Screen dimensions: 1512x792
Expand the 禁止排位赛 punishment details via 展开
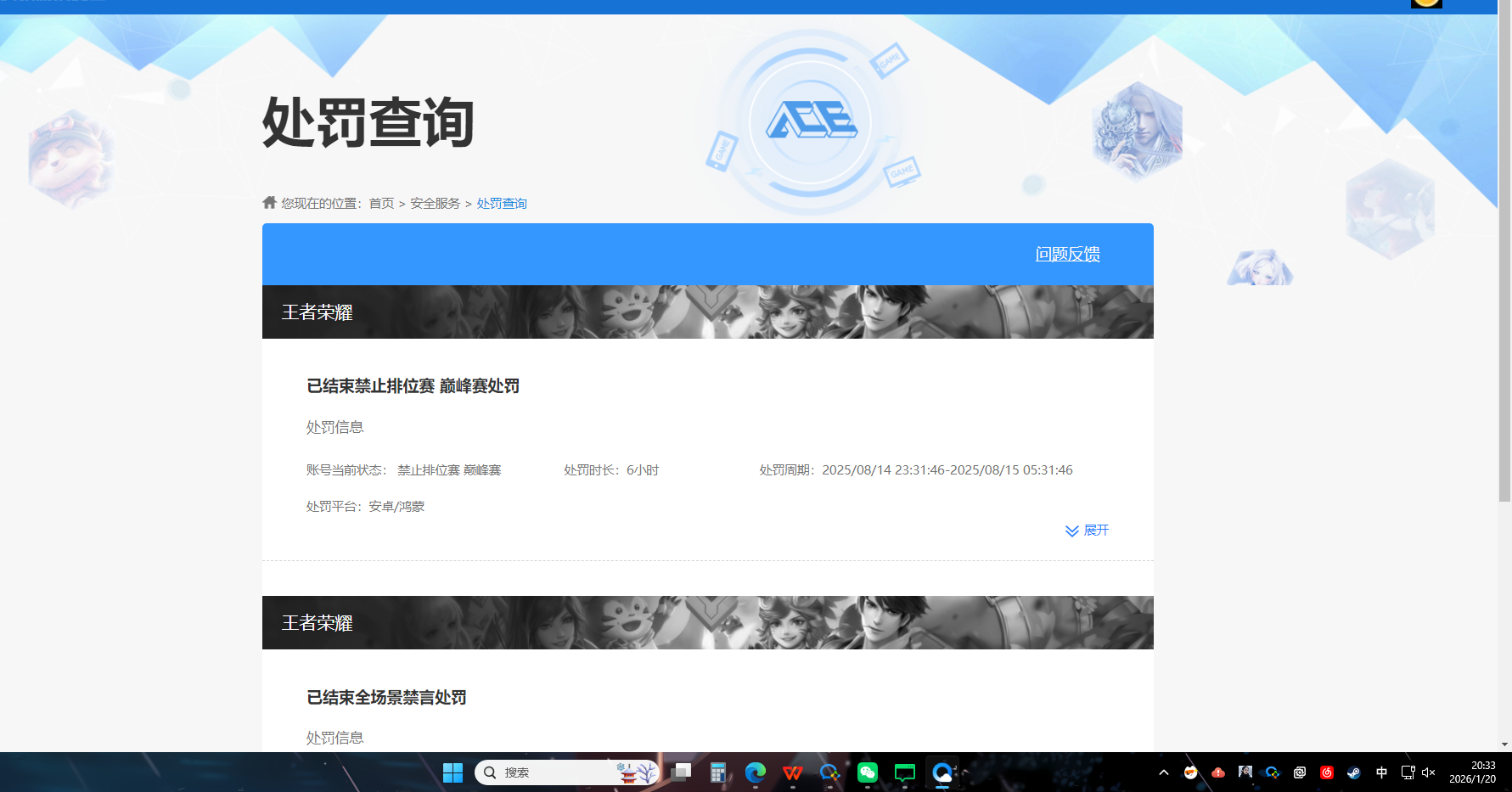[1096, 531]
